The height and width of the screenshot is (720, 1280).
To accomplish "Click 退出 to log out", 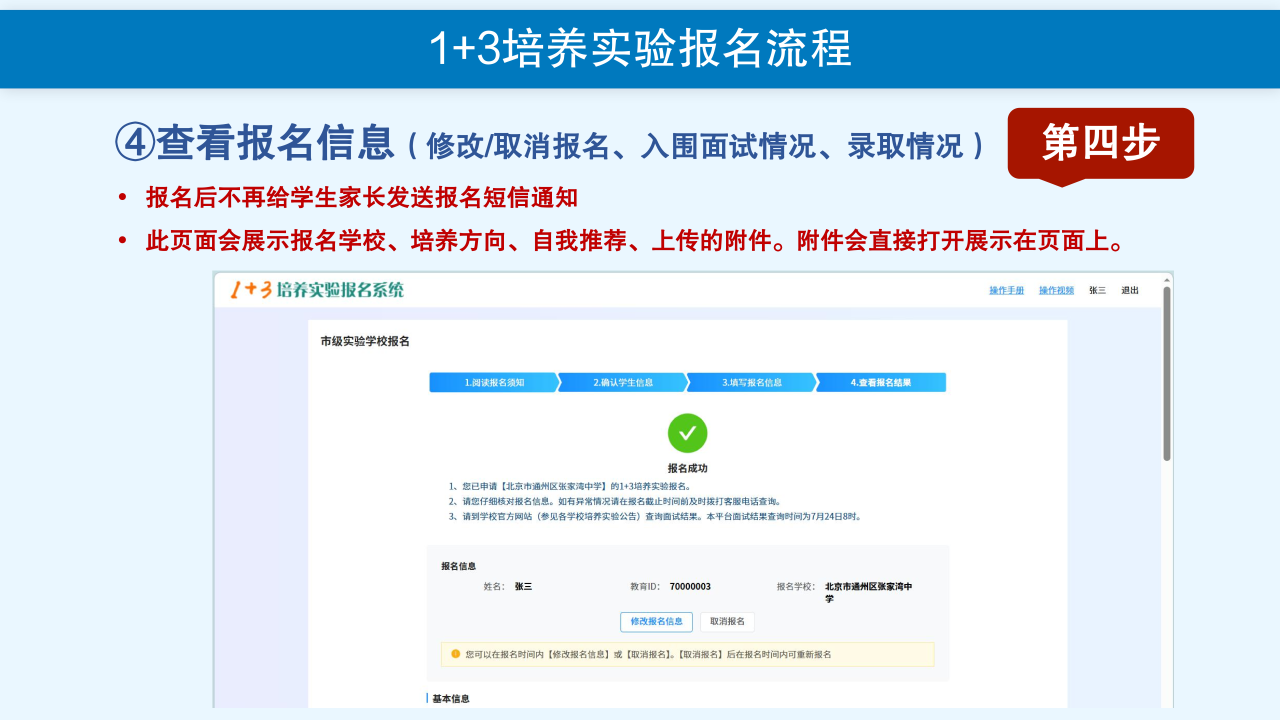I will click(1130, 290).
